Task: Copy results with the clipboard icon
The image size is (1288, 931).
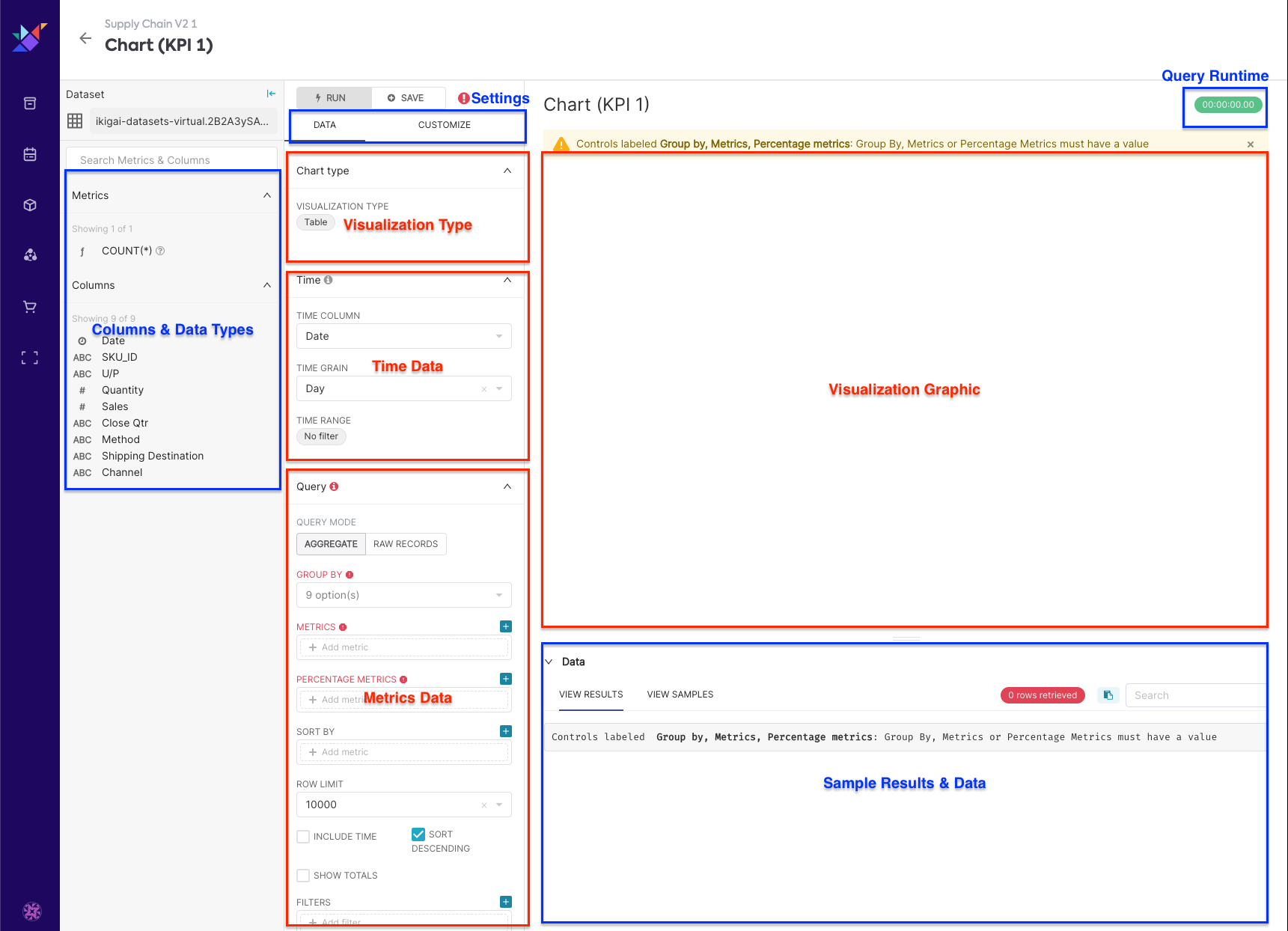Action: 1108,695
